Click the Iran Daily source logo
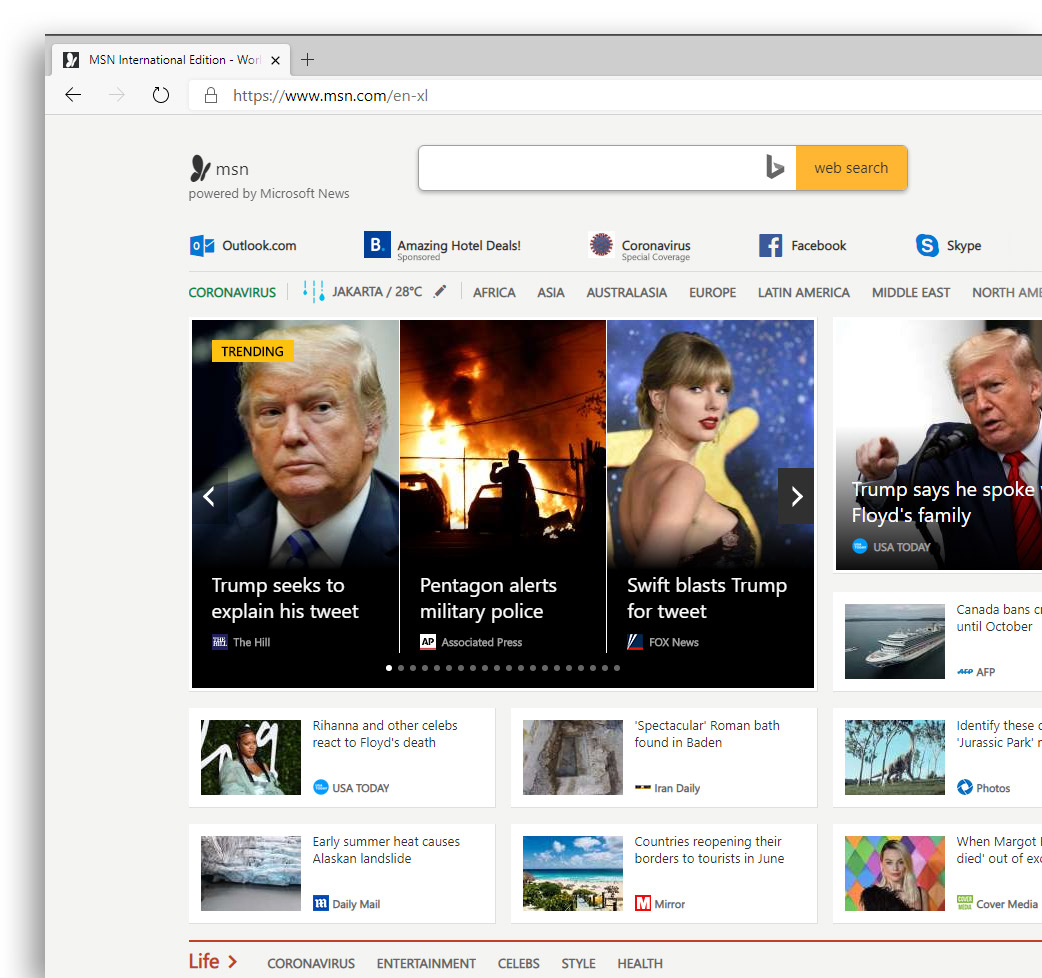The height and width of the screenshot is (978, 1042). pos(643,788)
